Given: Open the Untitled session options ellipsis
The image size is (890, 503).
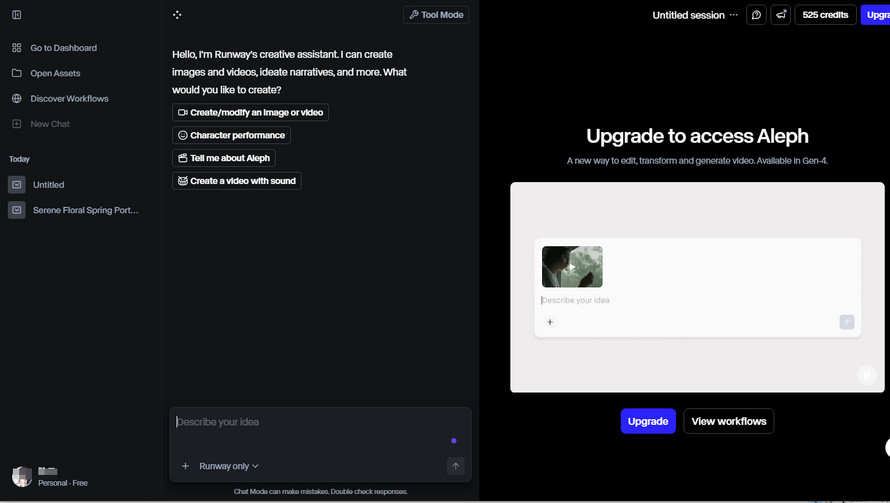Looking at the screenshot, I should [734, 15].
